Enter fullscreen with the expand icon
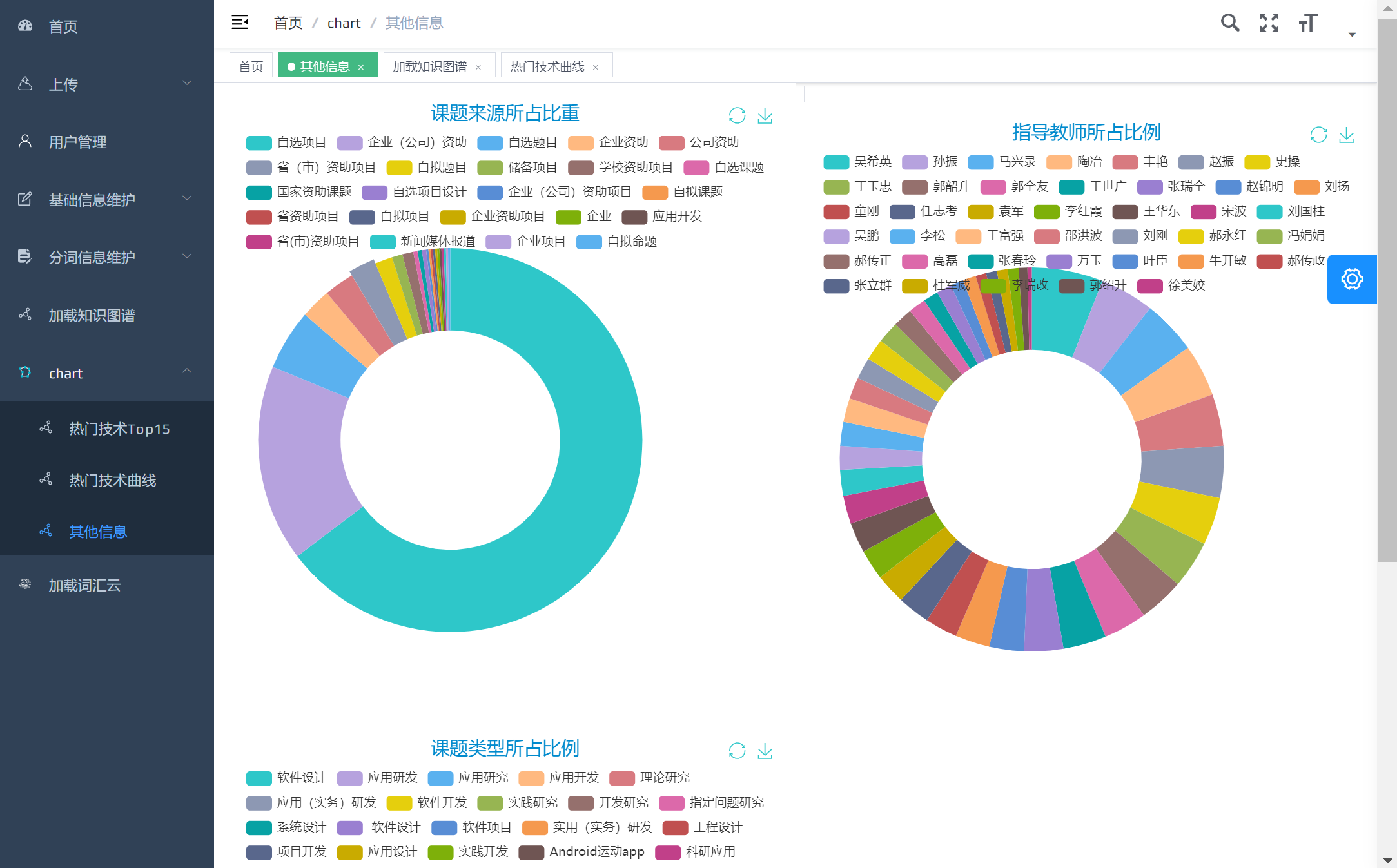The image size is (1397, 868). (1269, 23)
